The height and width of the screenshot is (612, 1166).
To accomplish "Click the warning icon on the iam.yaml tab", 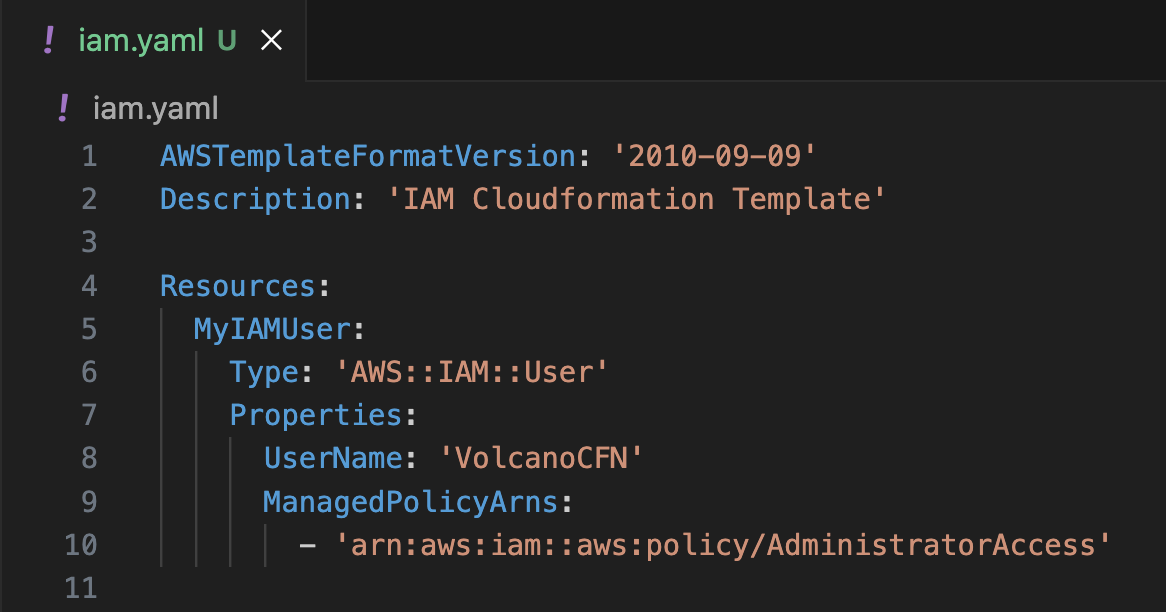I will pos(47,40).
